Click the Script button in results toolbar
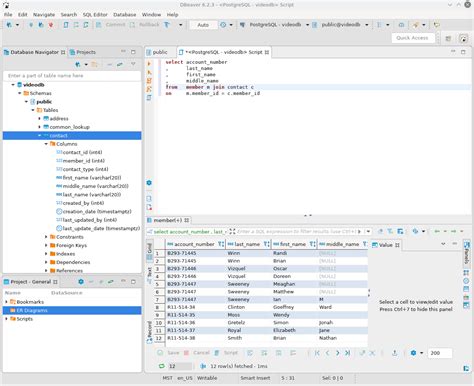 pos(226,353)
